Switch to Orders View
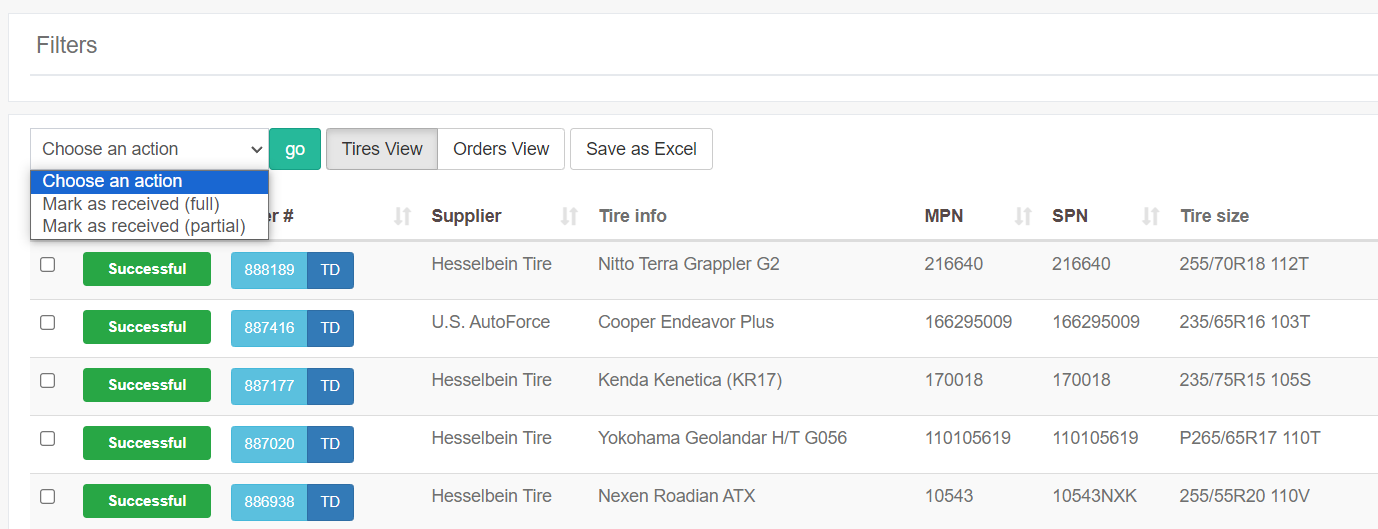Image resolution: width=1378 pixels, height=529 pixels. 501,149
